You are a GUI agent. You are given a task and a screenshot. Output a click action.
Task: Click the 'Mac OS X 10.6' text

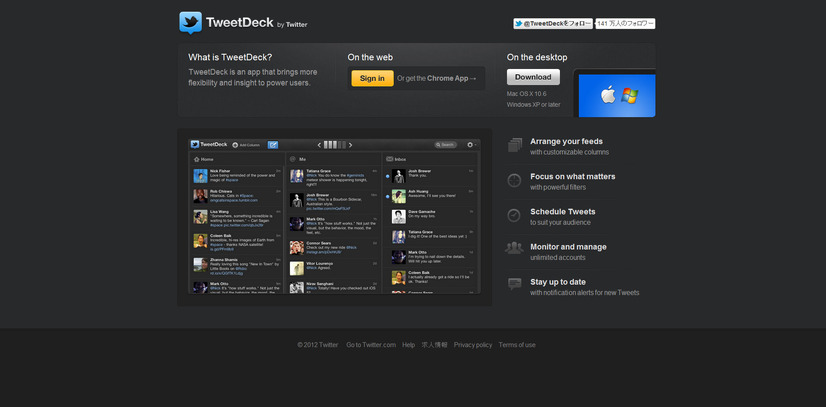[526, 94]
